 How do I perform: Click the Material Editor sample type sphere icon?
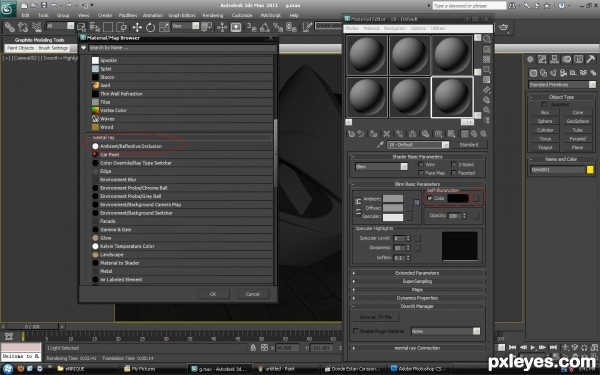click(487, 39)
